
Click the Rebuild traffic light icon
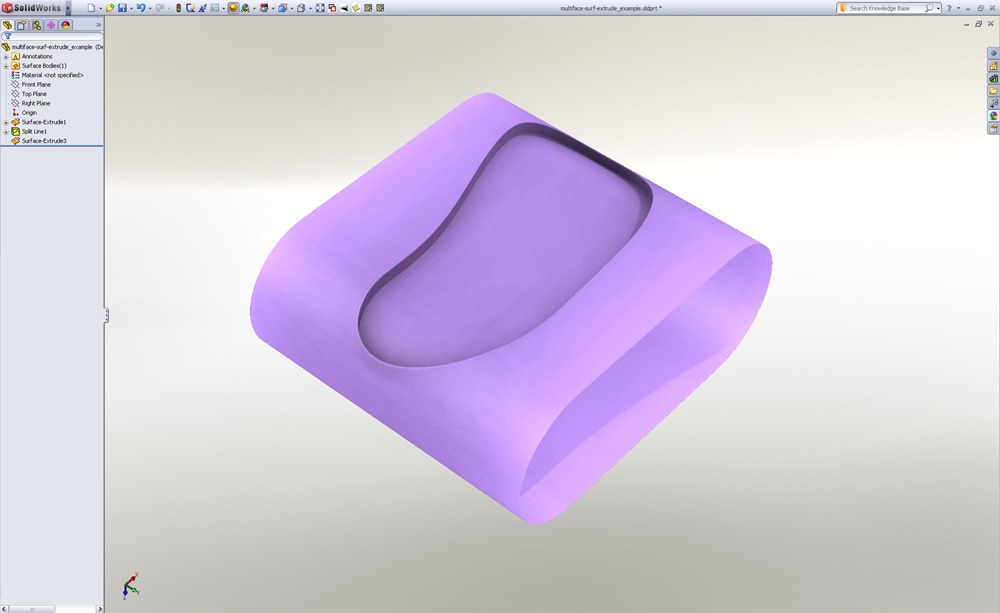click(178, 8)
